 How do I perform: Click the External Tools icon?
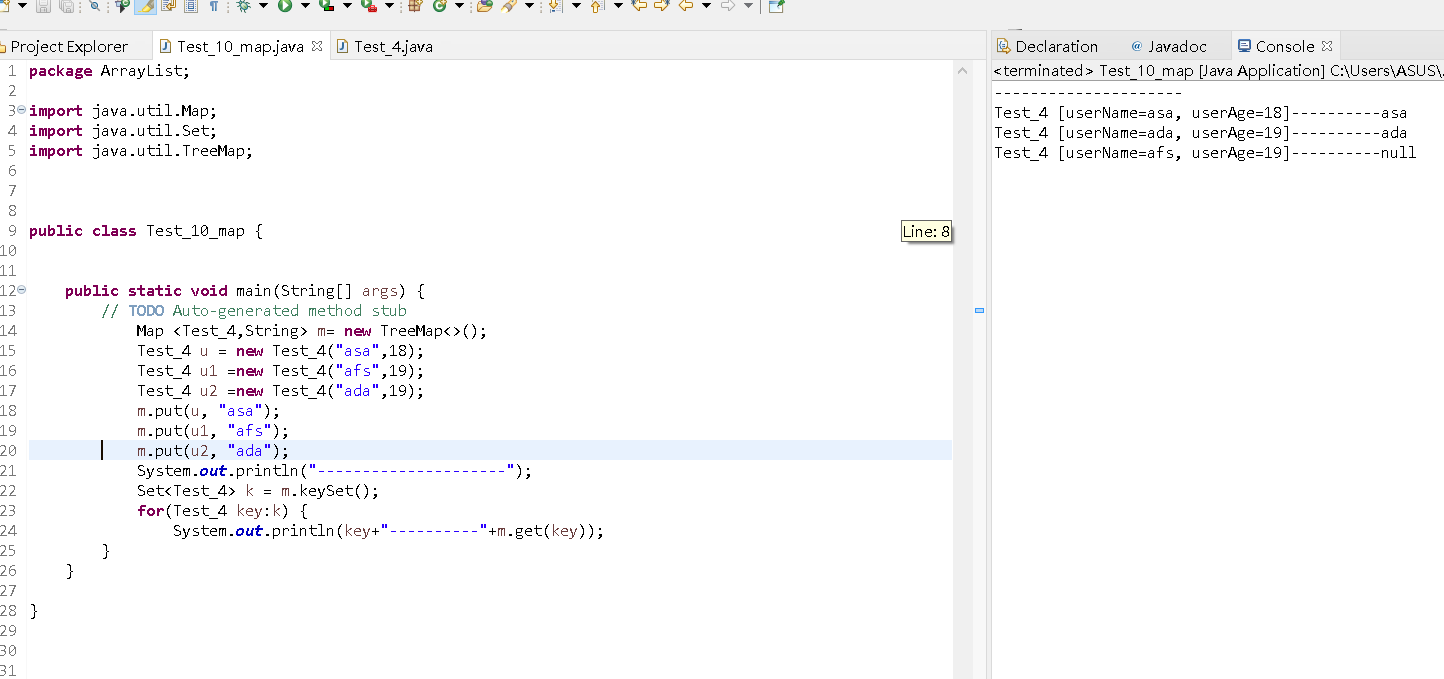368,6
